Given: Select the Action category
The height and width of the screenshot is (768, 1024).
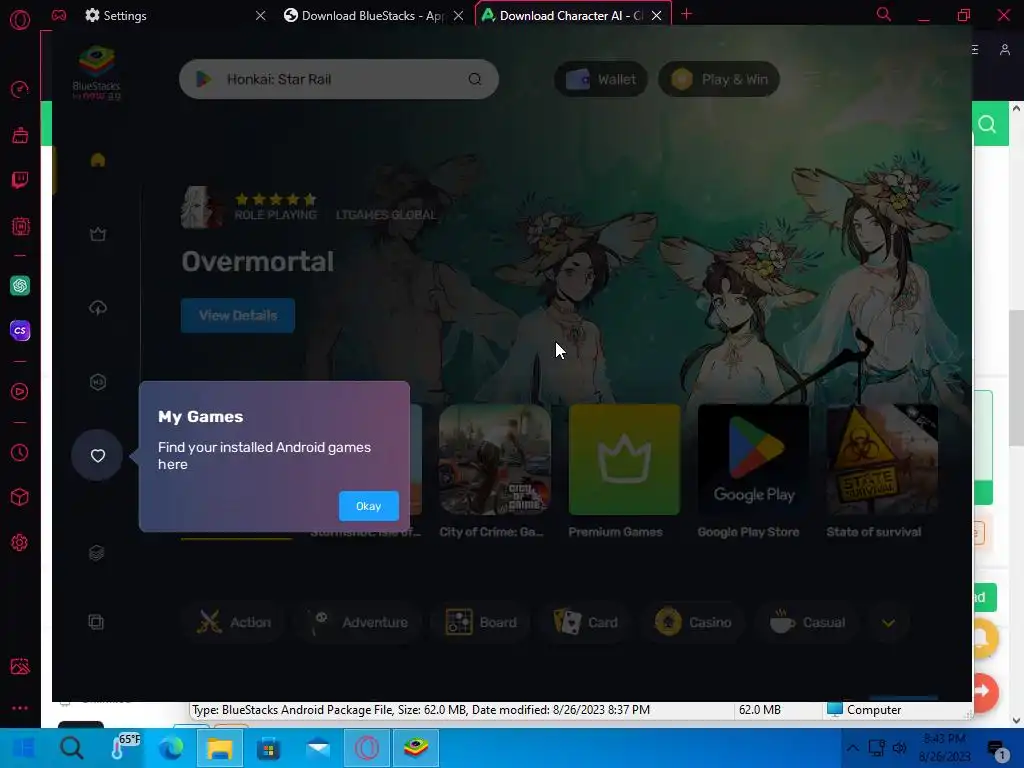Looking at the screenshot, I should click(234, 622).
